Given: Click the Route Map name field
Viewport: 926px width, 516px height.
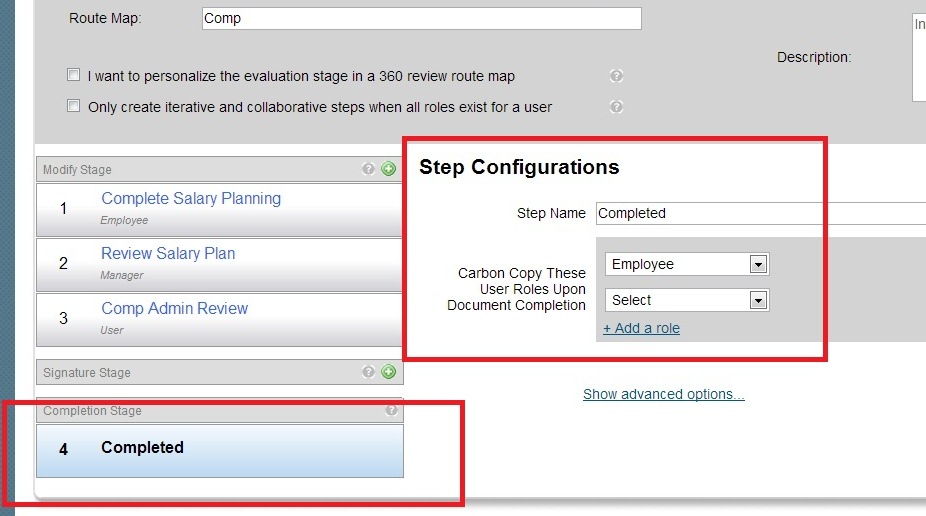Looking at the screenshot, I should (x=422, y=18).
